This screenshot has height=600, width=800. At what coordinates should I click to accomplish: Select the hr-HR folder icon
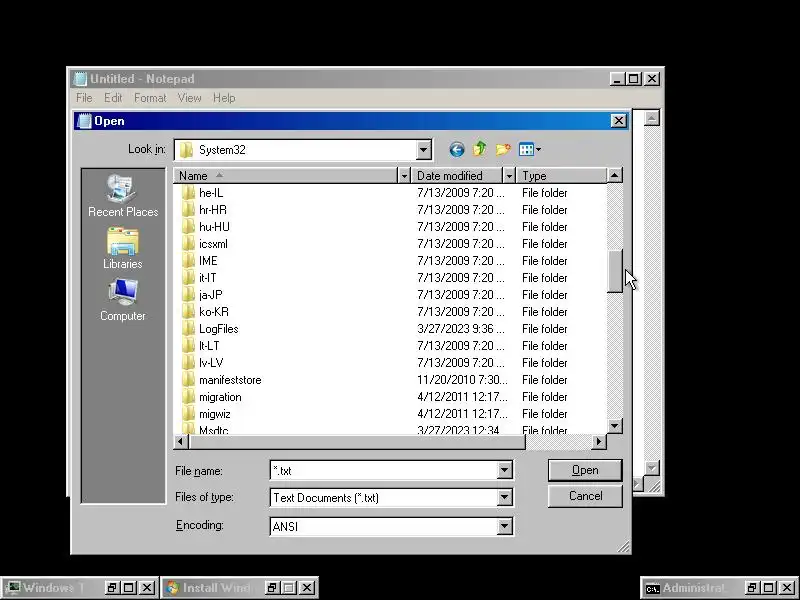tap(188, 210)
